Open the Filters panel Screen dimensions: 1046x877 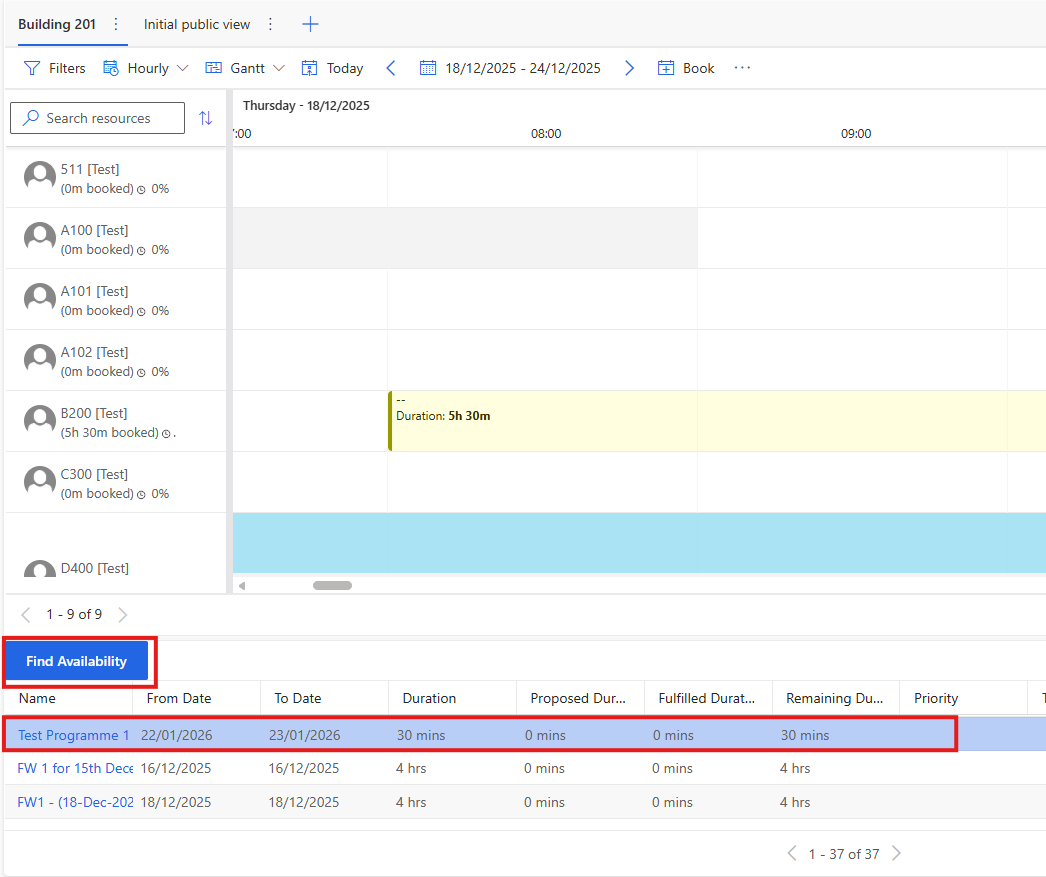pos(55,68)
